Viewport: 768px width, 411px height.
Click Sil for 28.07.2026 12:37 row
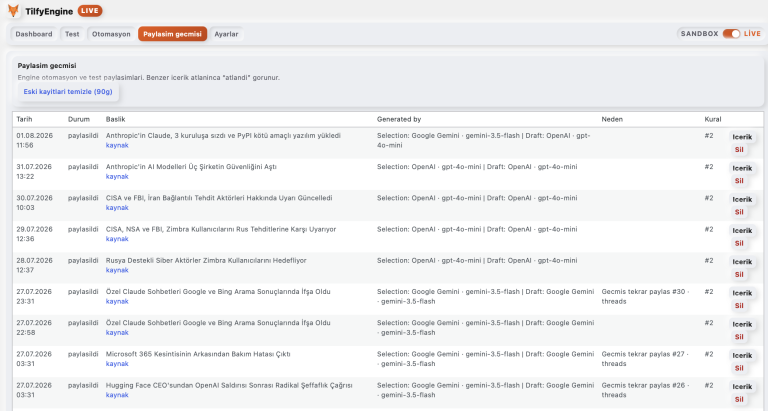tap(739, 275)
